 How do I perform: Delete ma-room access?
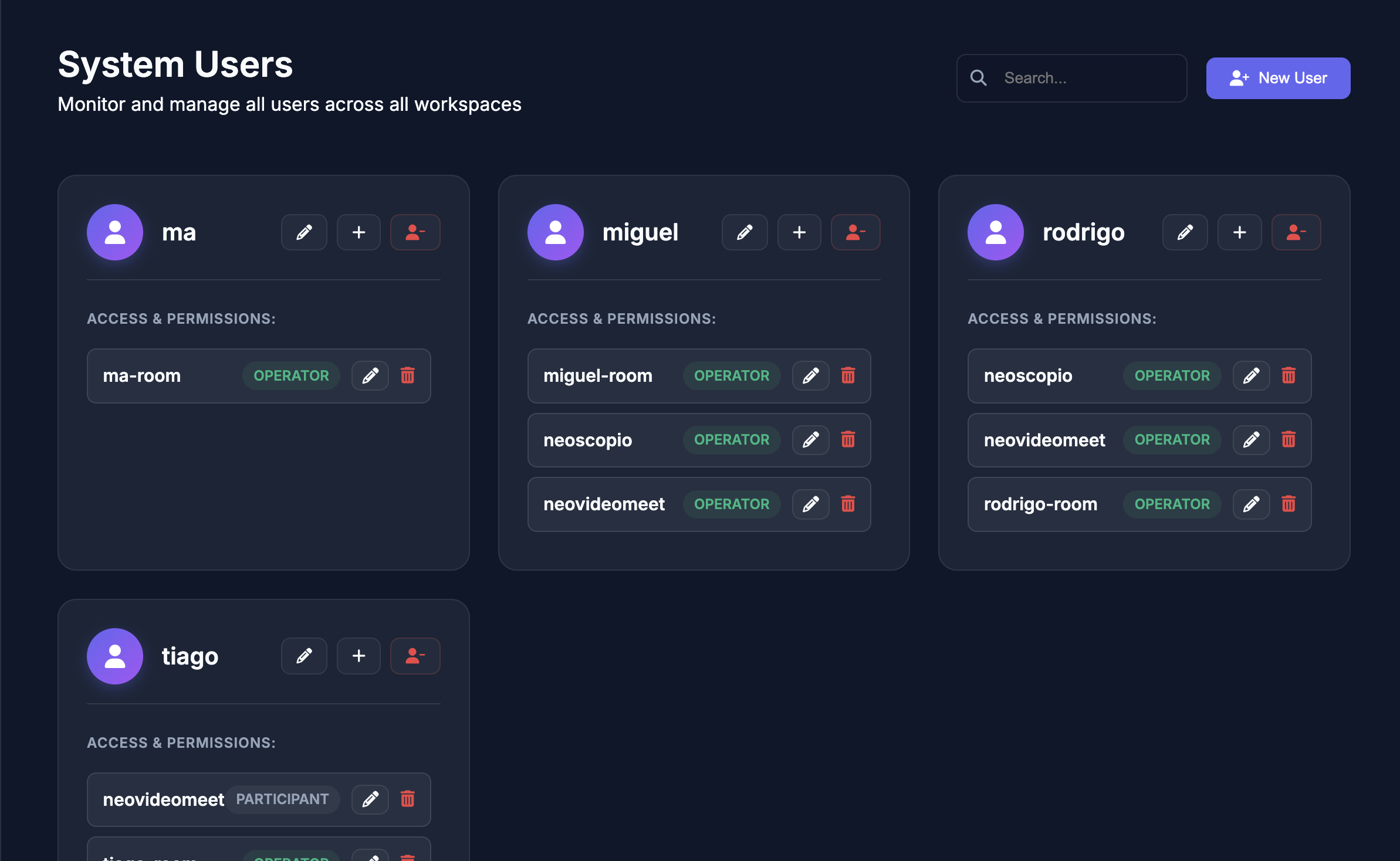(408, 375)
